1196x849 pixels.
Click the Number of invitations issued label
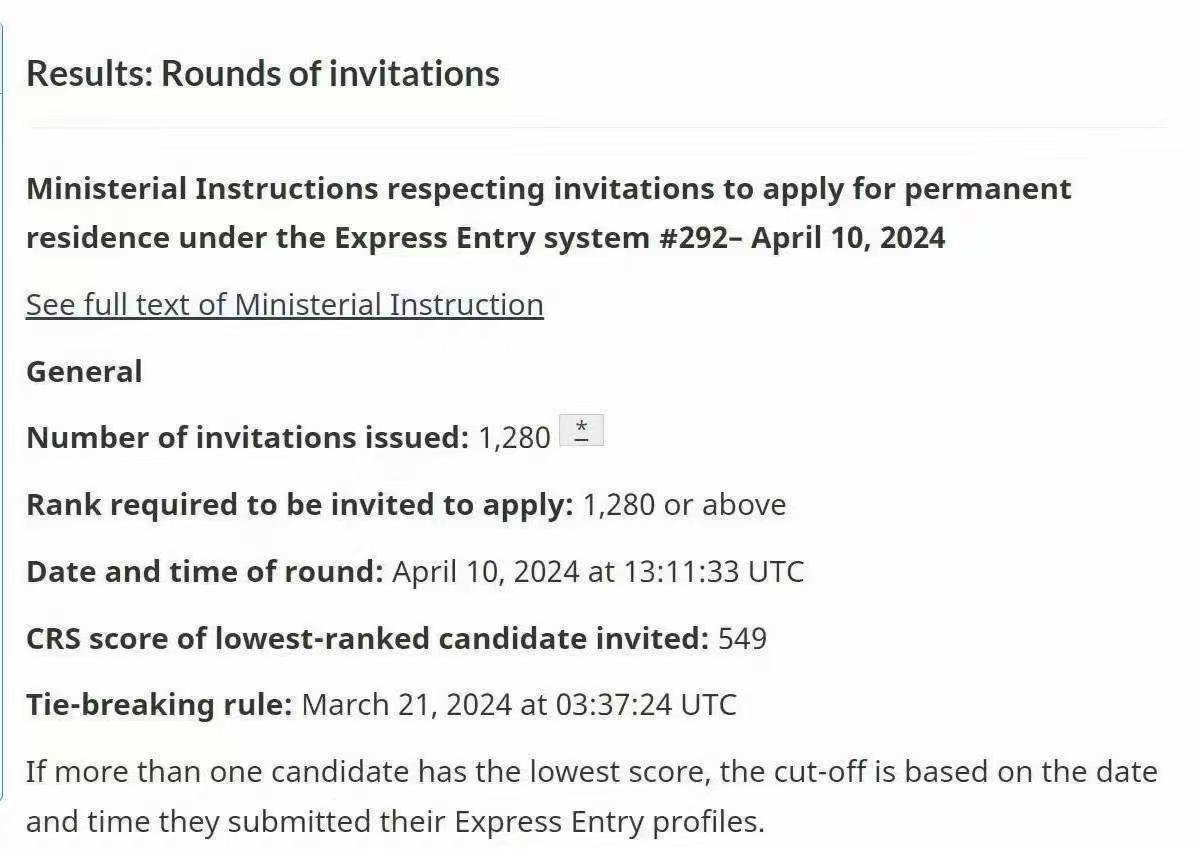click(247, 438)
